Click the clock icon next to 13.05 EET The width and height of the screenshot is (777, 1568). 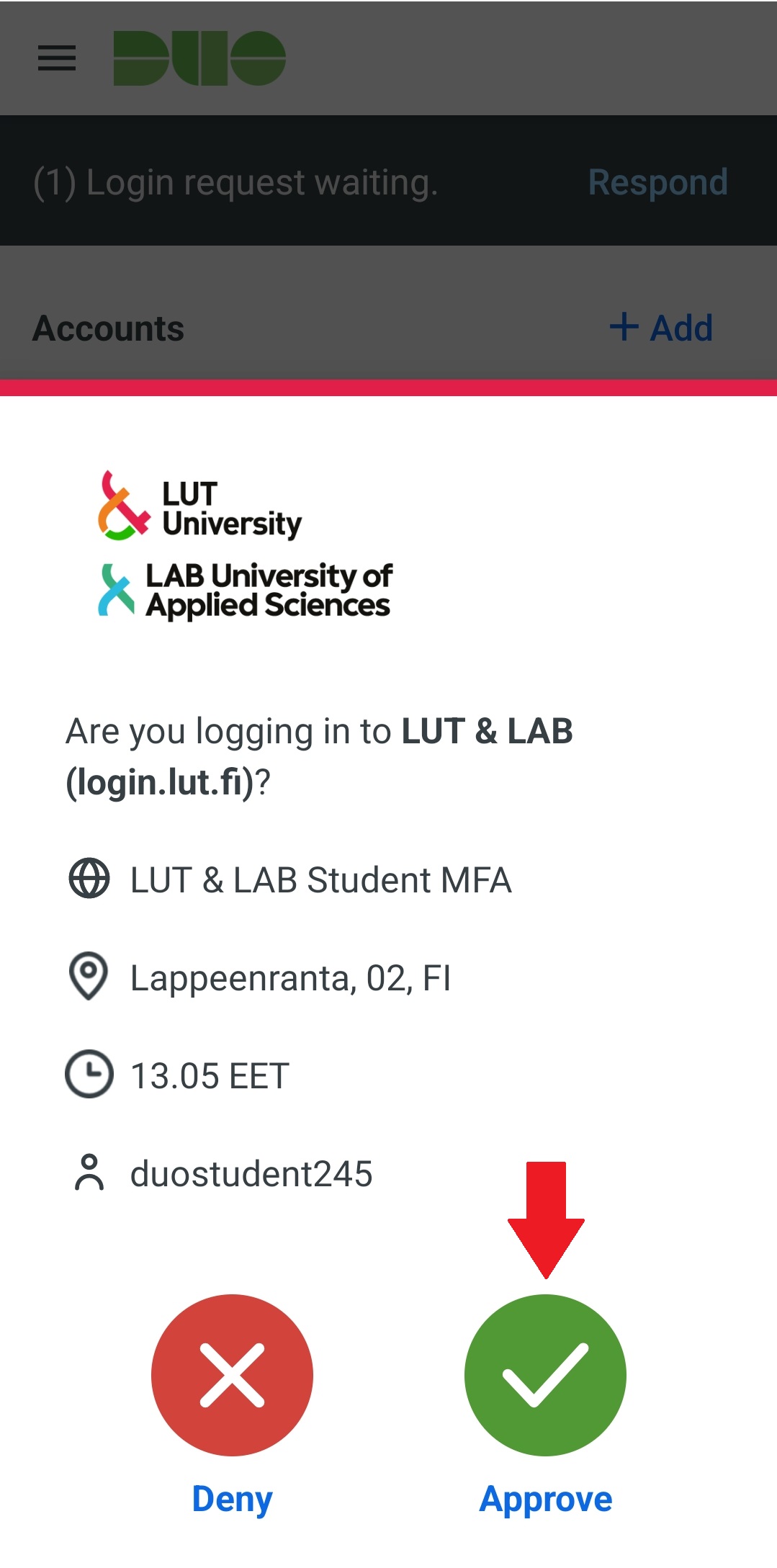(x=89, y=1074)
